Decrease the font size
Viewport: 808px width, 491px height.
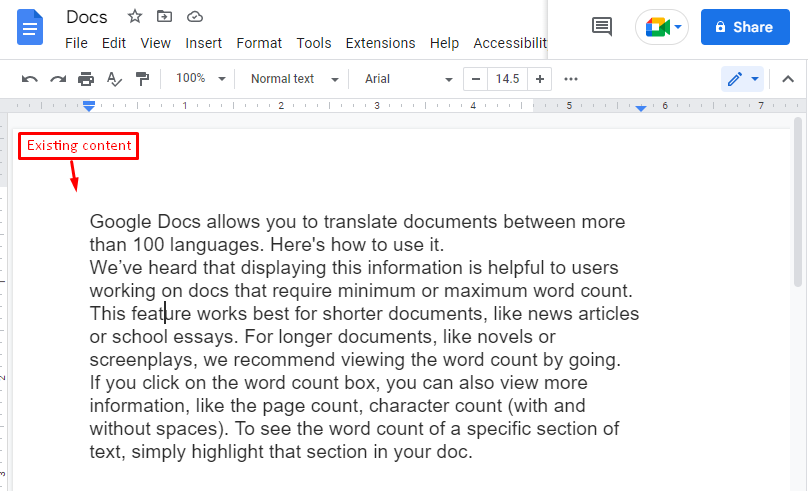[476, 79]
